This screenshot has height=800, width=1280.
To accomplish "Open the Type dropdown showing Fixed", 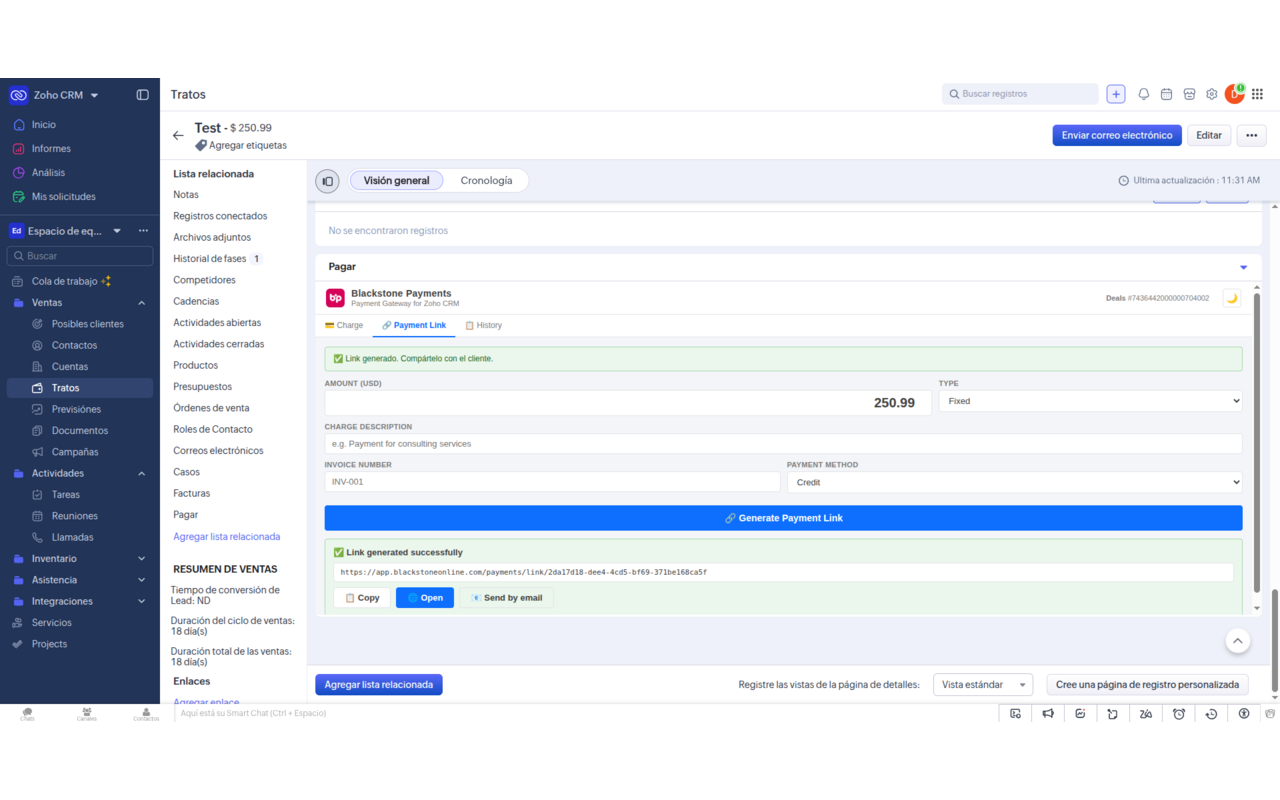I will click(1090, 401).
